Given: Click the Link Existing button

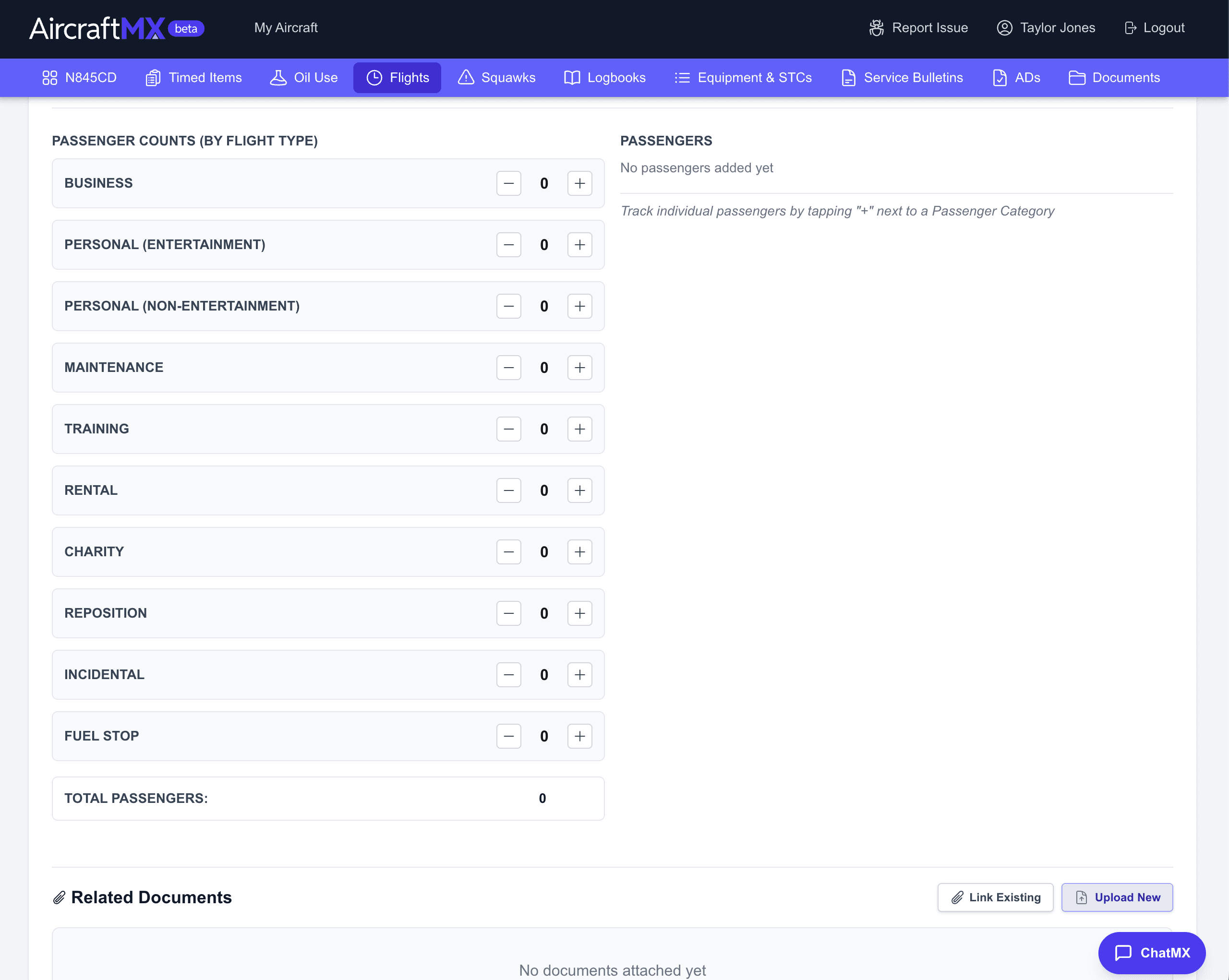Looking at the screenshot, I should point(995,897).
